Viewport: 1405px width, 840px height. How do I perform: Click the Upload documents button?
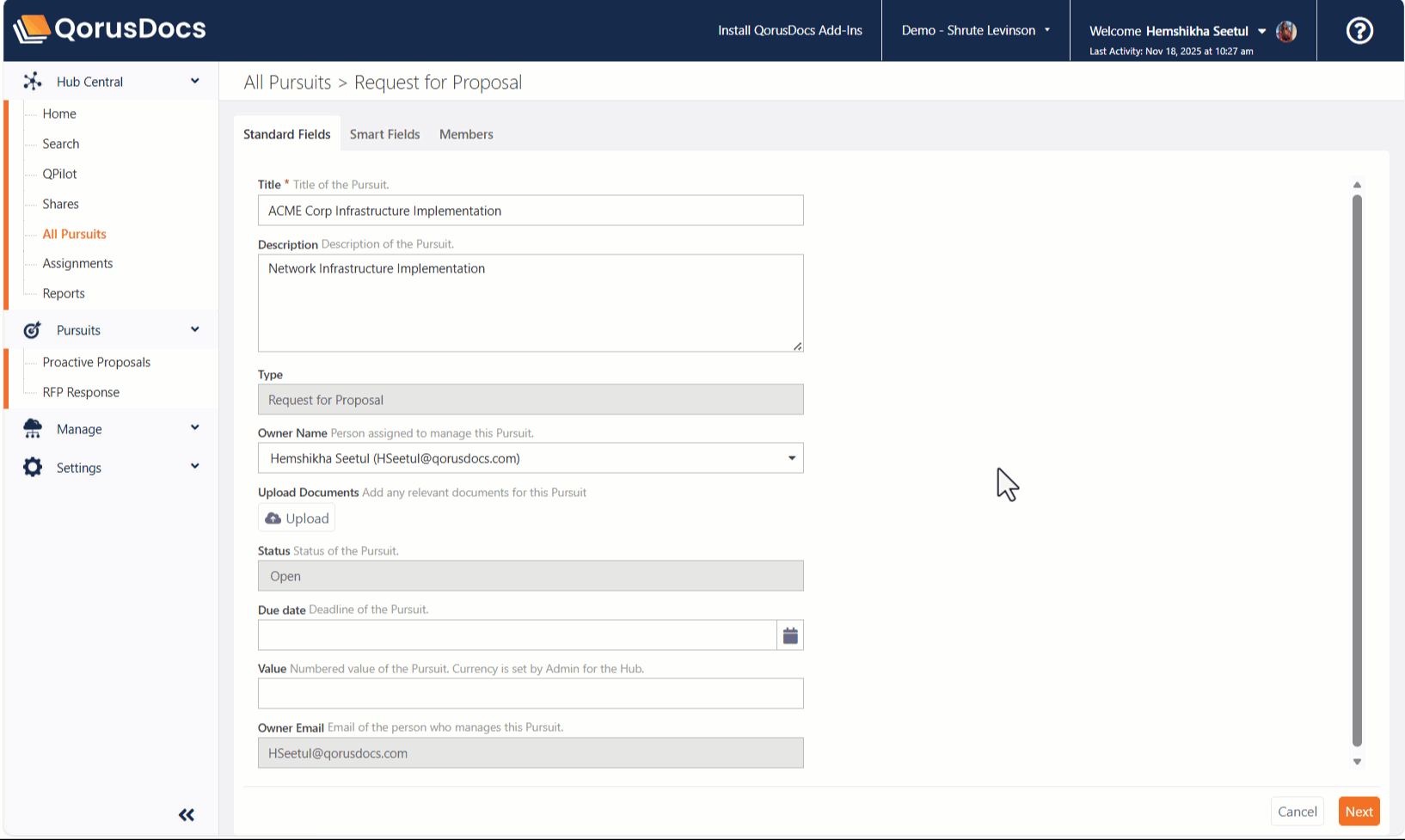(x=297, y=518)
